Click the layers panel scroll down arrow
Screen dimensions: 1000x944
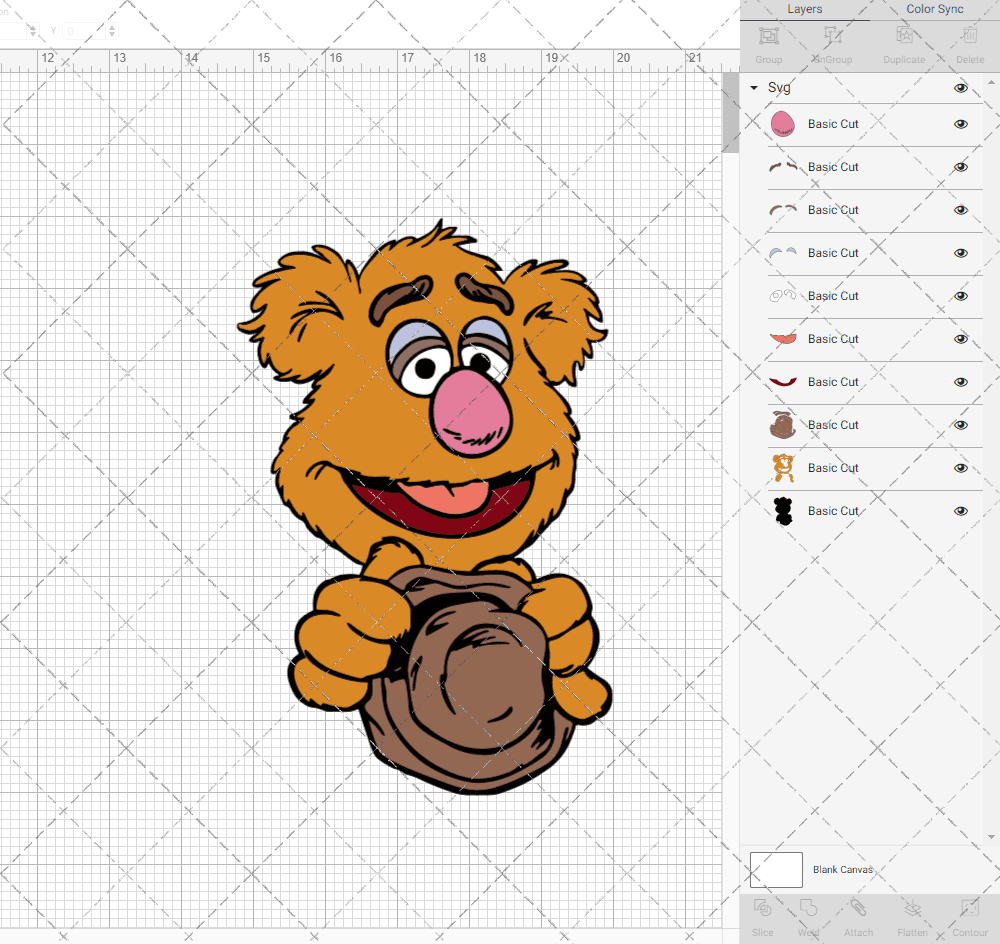pos(990,837)
